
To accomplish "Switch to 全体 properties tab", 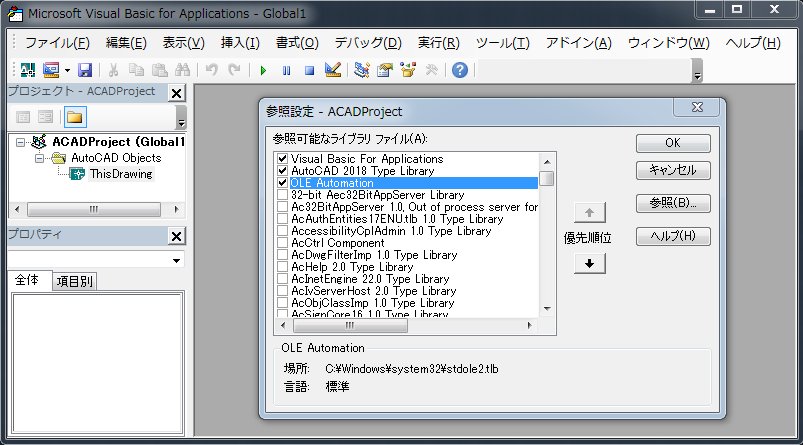I will (x=27, y=280).
